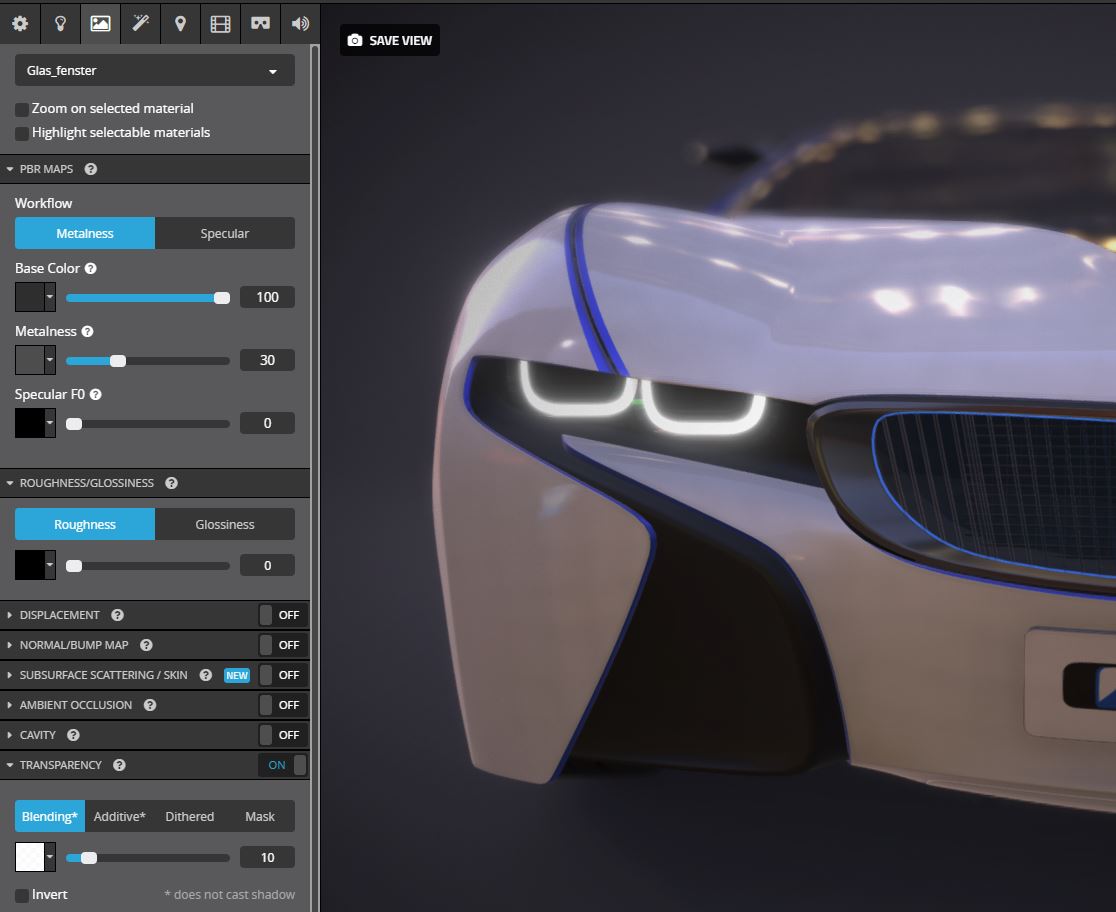
Task: Select the Specular workflow tab
Action: 225,234
